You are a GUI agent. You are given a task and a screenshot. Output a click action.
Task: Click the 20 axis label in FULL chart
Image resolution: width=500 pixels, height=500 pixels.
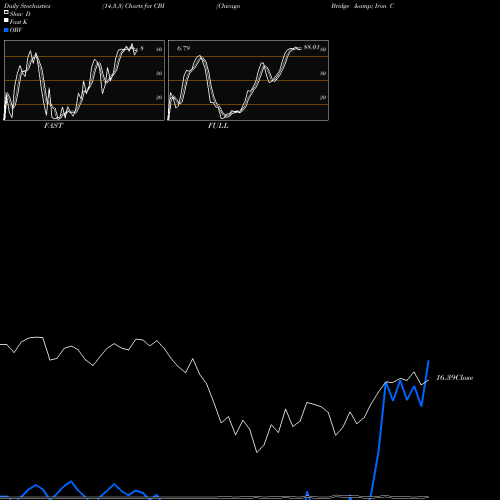coord(323,97)
